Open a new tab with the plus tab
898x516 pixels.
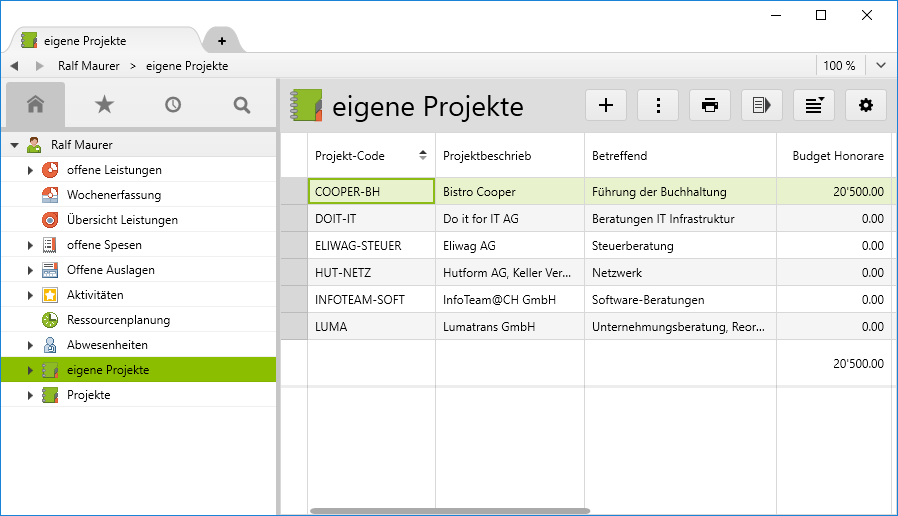pos(222,41)
